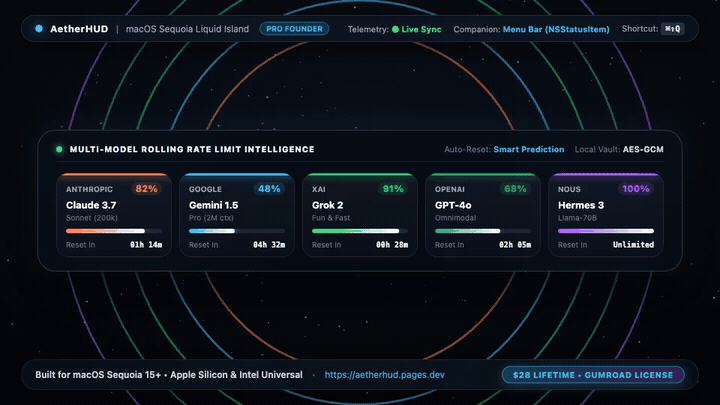720x405 pixels.
Task: Click the Omnimodal subtitle
Action: click(x=456, y=218)
